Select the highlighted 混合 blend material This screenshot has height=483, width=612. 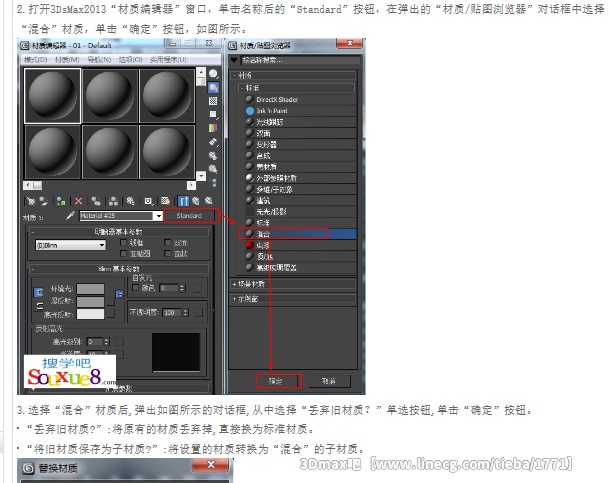298,234
